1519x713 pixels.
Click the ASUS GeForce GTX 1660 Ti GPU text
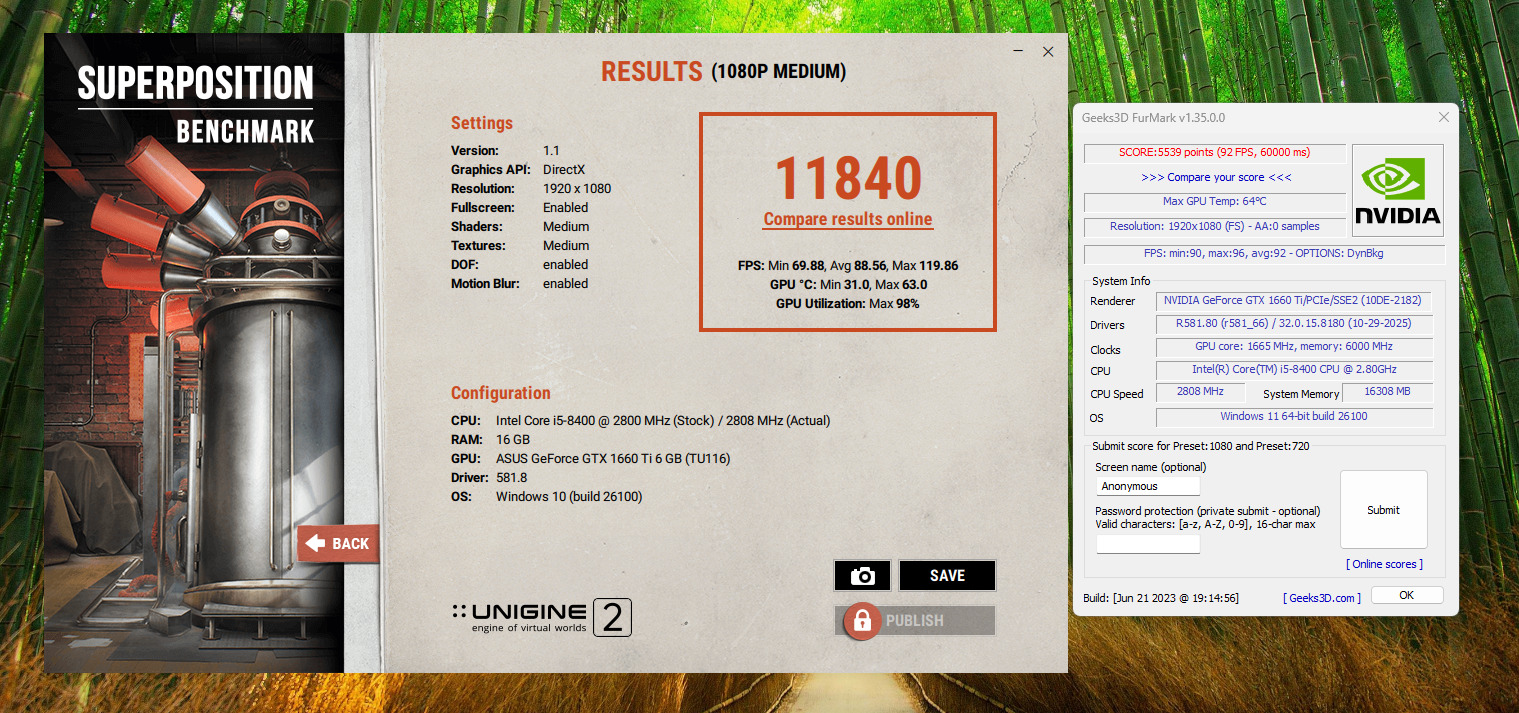point(613,459)
